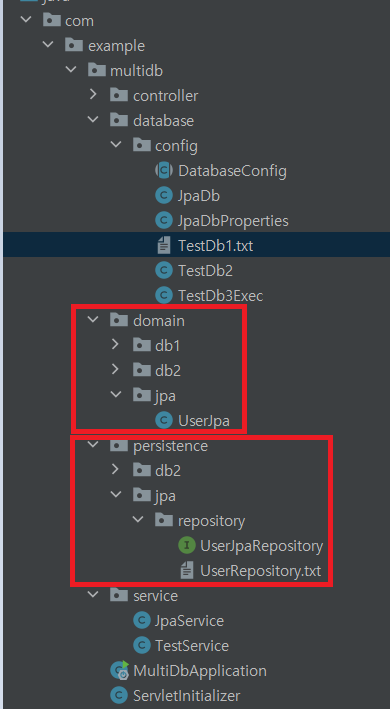Expand db2 chevron under persistence
The width and height of the screenshot is (390, 709).
coord(116,470)
